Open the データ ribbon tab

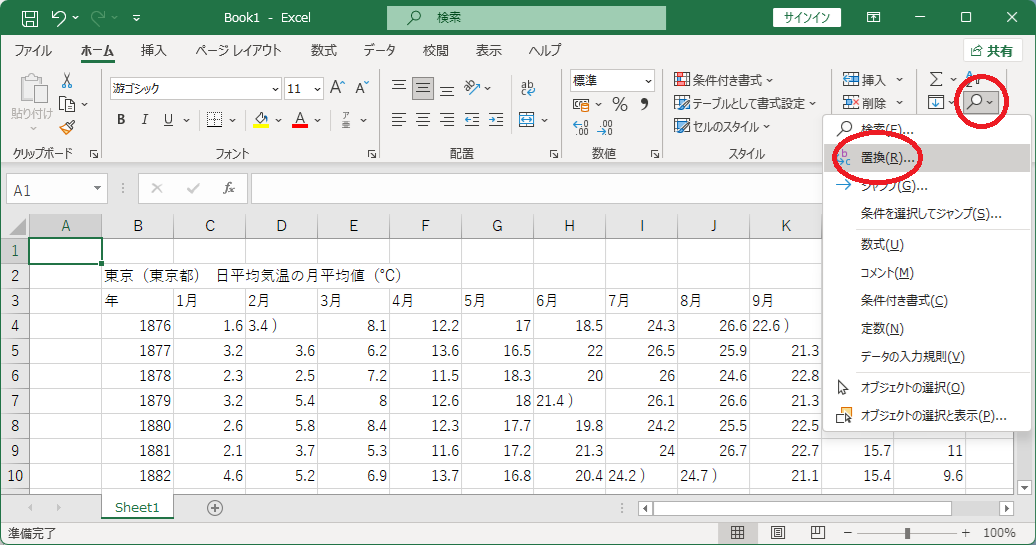coord(379,50)
